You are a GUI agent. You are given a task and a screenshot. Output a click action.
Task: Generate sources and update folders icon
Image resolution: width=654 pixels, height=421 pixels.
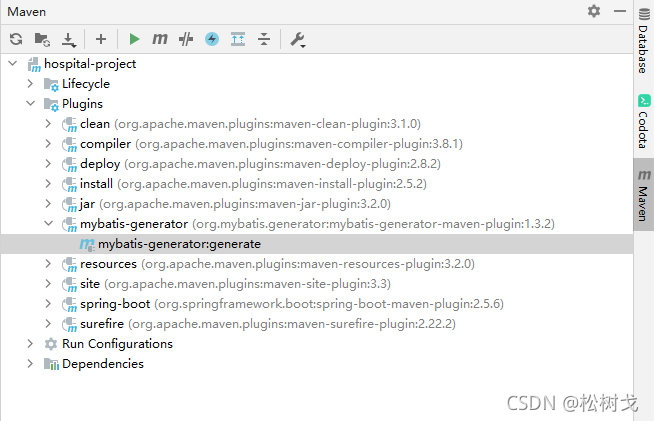point(42,39)
